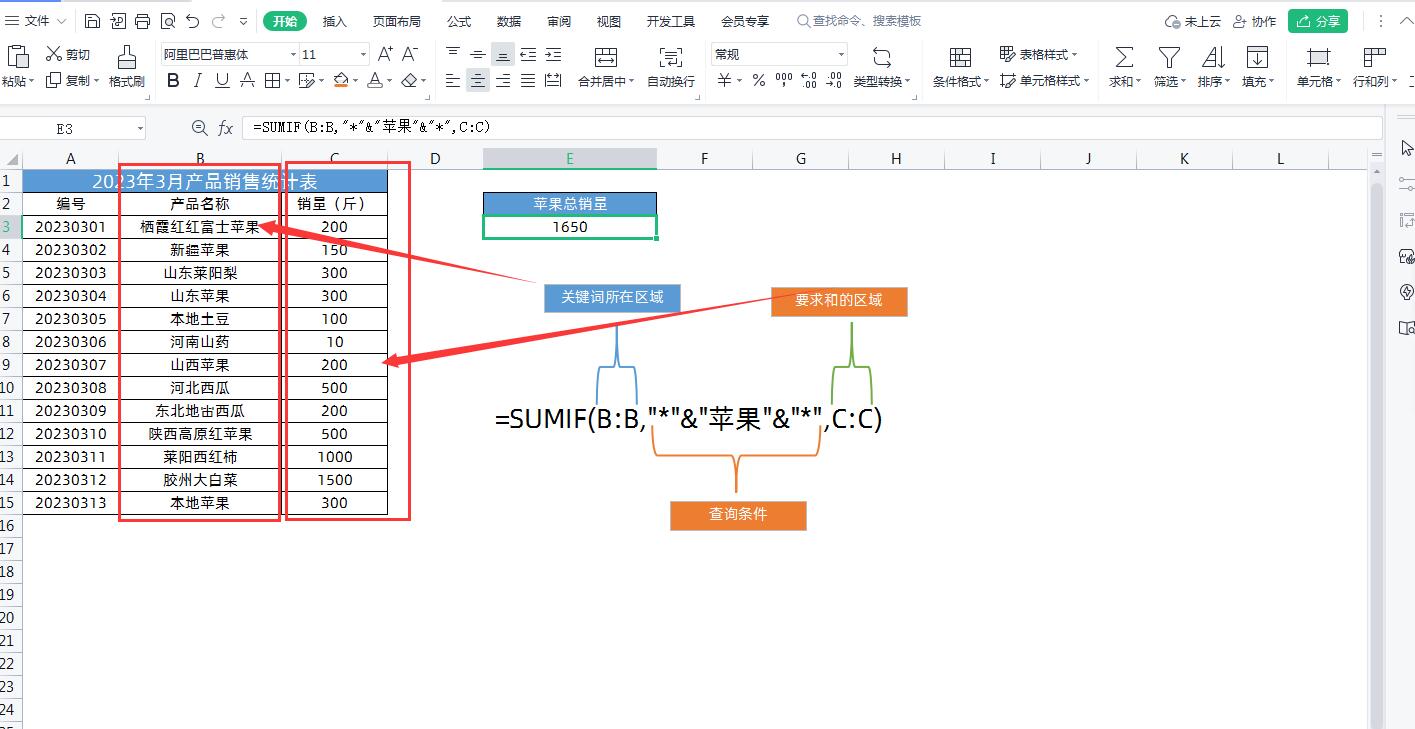Click the Print icon in quick access toolbar
This screenshot has width=1415, height=729.
(142, 21)
